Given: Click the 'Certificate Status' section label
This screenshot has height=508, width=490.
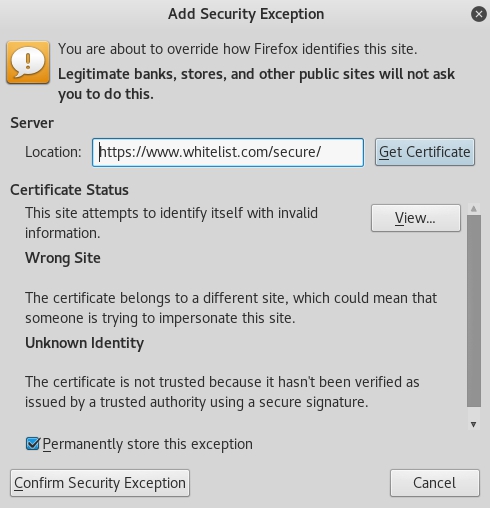Looking at the screenshot, I should [x=69, y=190].
